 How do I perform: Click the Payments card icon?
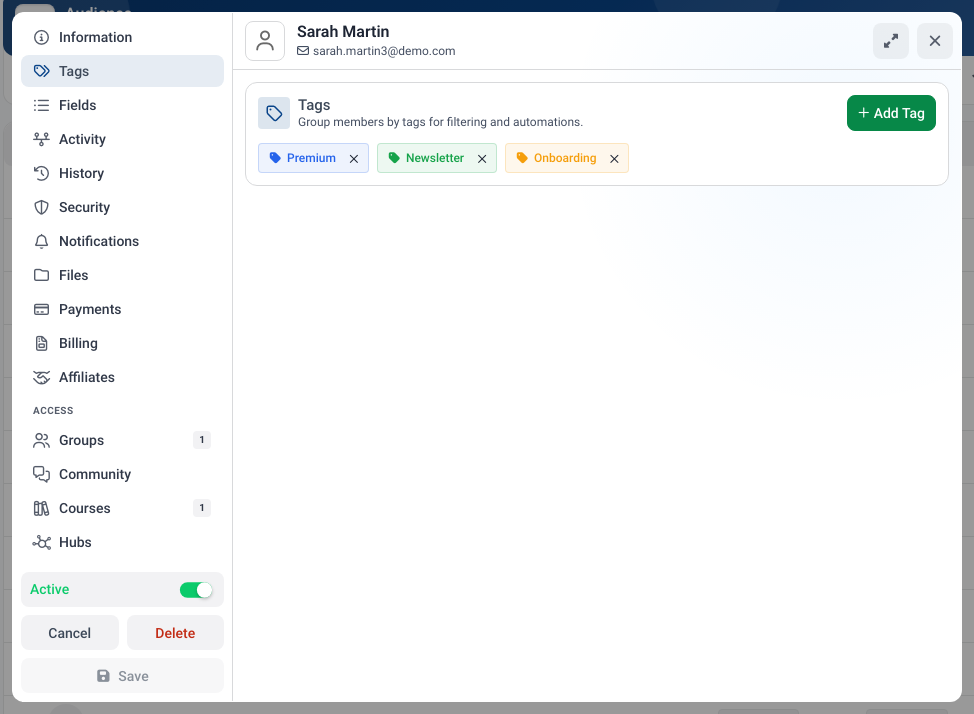pyautogui.click(x=41, y=309)
